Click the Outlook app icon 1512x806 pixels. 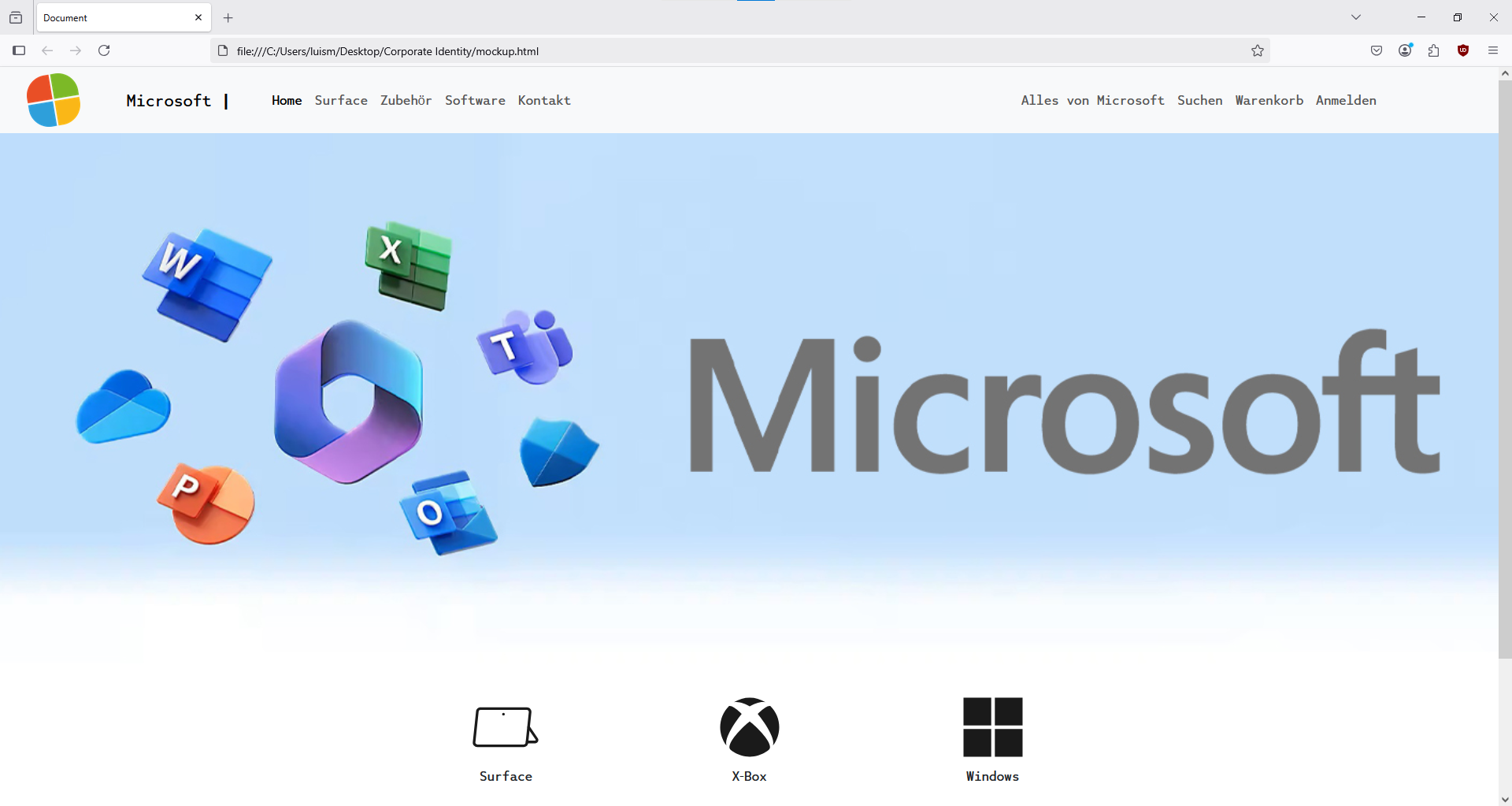coord(448,513)
